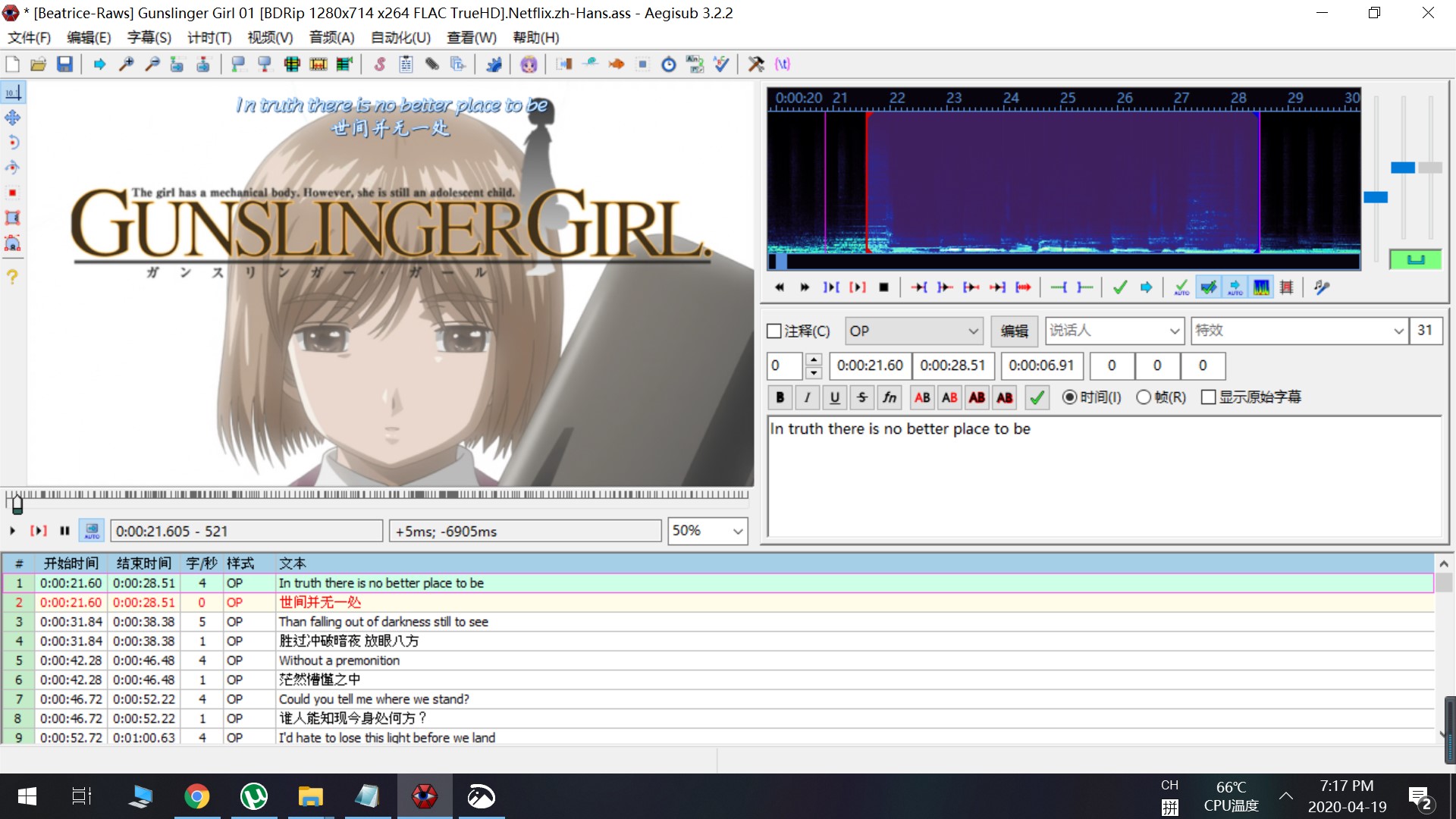The height and width of the screenshot is (819, 1456).
Task: Toggle video auto-scroll button
Action: coord(92,531)
